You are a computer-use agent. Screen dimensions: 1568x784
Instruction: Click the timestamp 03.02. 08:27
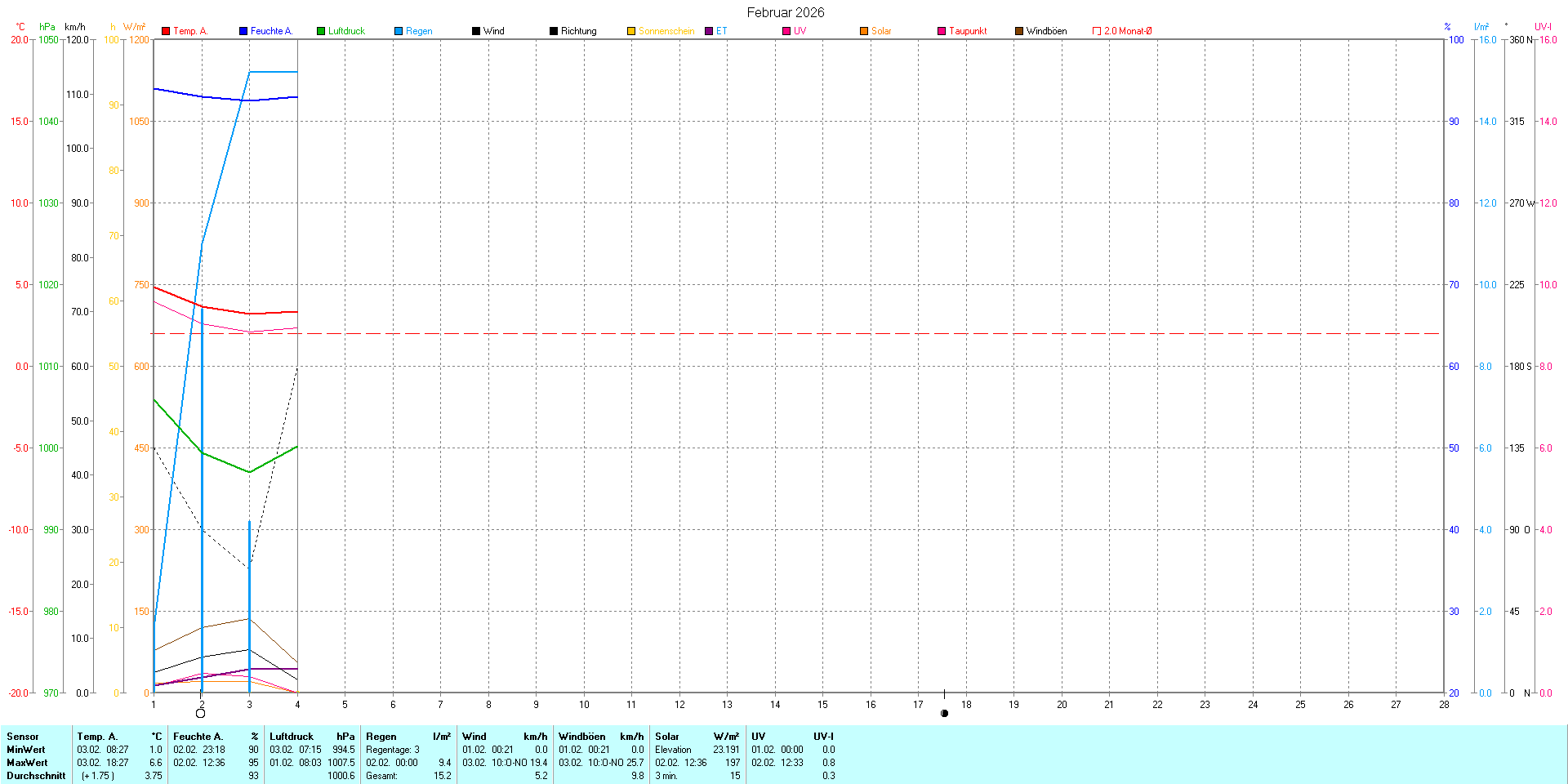tap(103, 750)
